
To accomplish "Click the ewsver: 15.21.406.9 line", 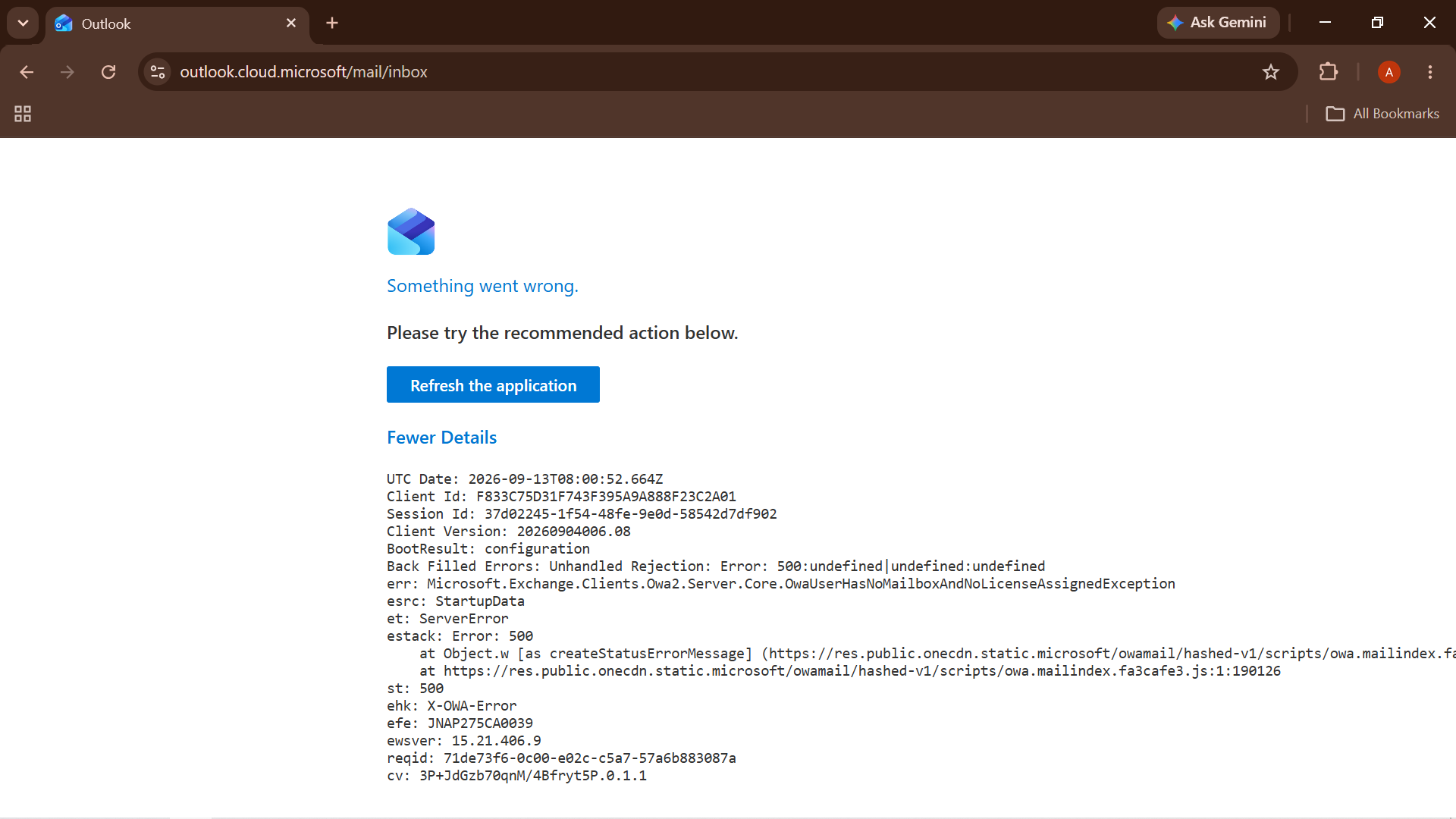I will [464, 741].
